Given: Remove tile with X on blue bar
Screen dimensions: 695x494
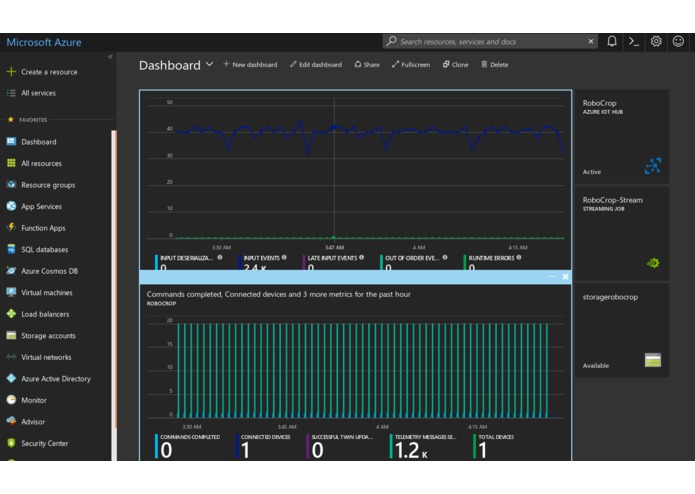Looking at the screenshot, I should [565, 276].
